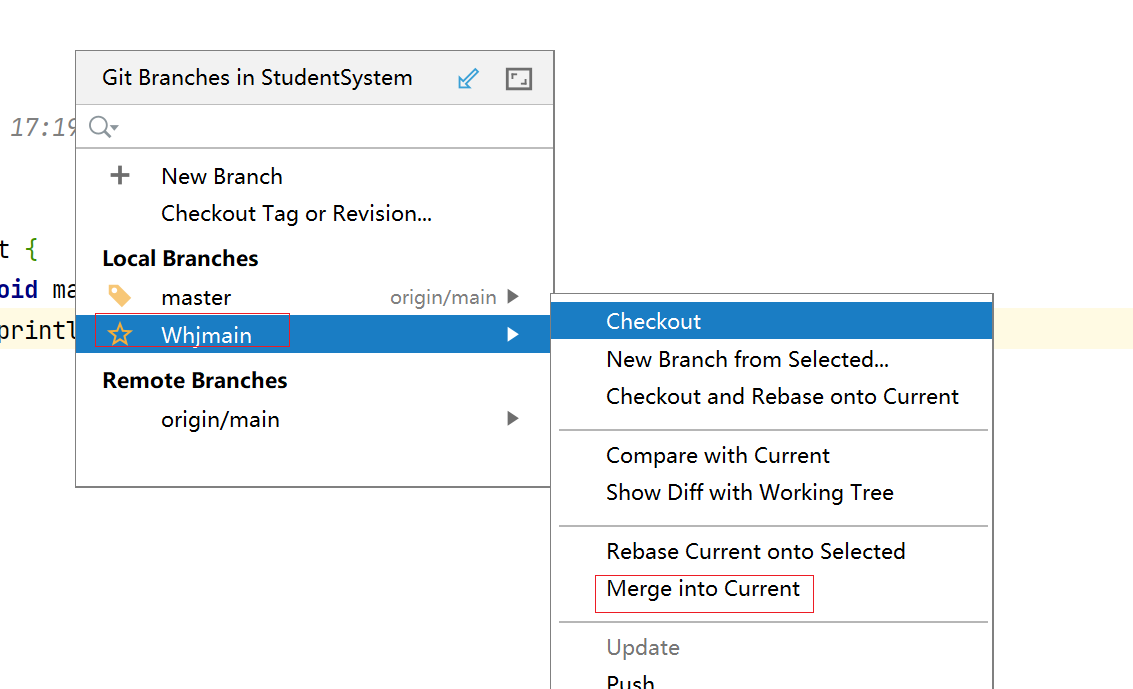Click Checkout Tag or Revision
The image size is (1133, 689).
point(296,213)
